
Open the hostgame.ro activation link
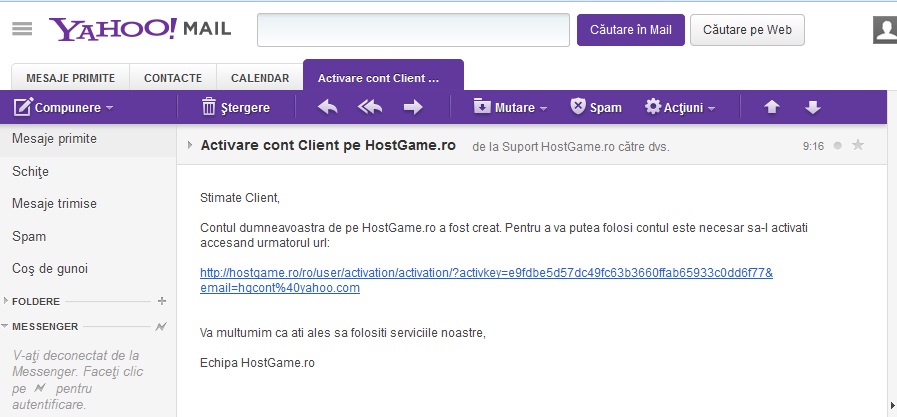tap(486, 280)
